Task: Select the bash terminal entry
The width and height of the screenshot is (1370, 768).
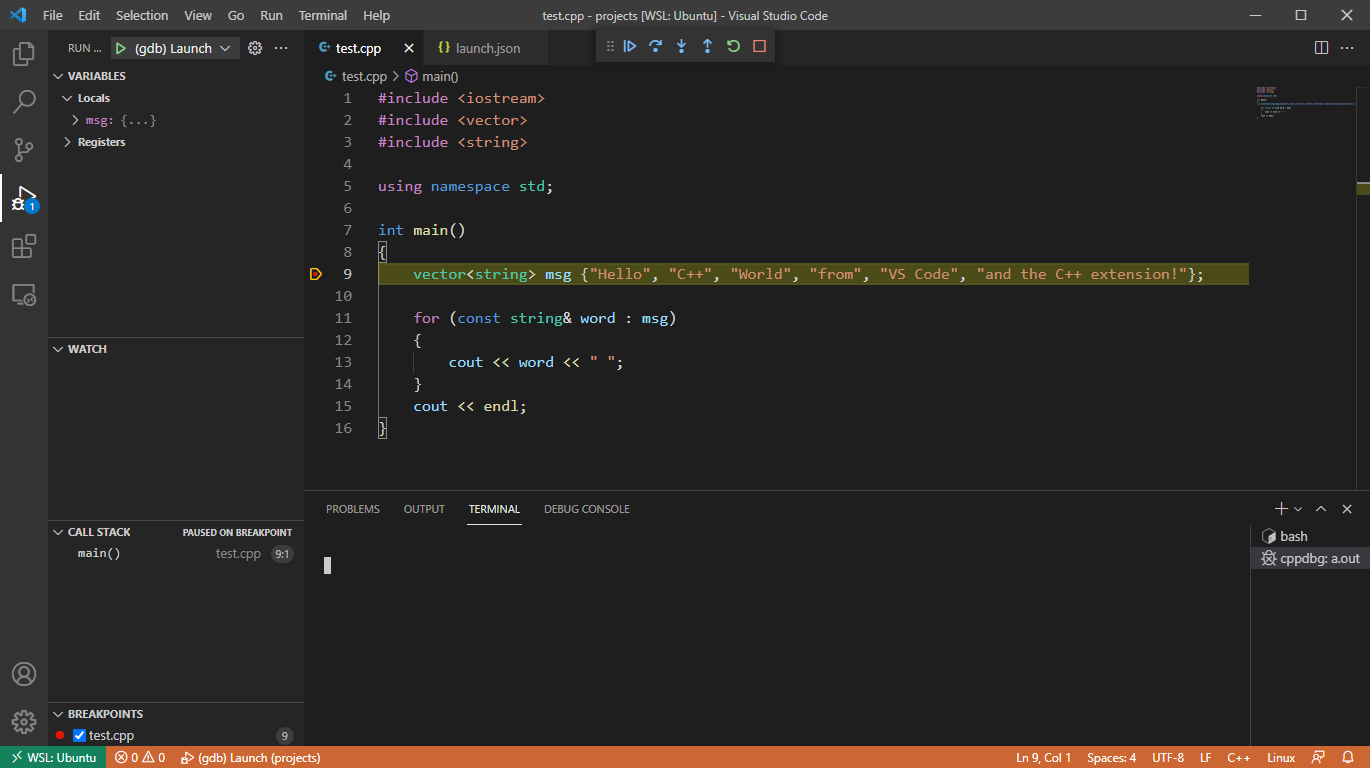Action: click(x=1310, y=536)
